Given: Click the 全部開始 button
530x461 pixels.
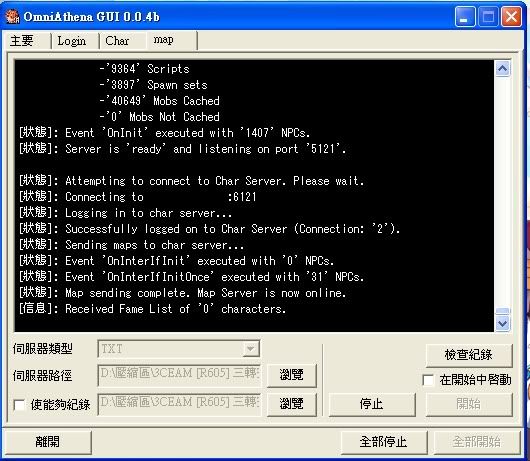Looking at the screenshot, I should tap(477, 442).
